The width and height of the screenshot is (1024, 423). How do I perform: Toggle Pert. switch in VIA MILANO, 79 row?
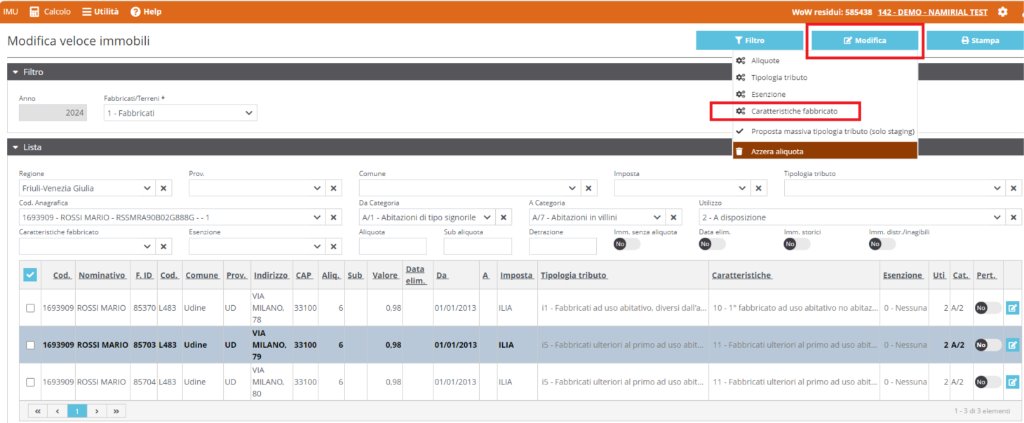click(x=987, y=345)
